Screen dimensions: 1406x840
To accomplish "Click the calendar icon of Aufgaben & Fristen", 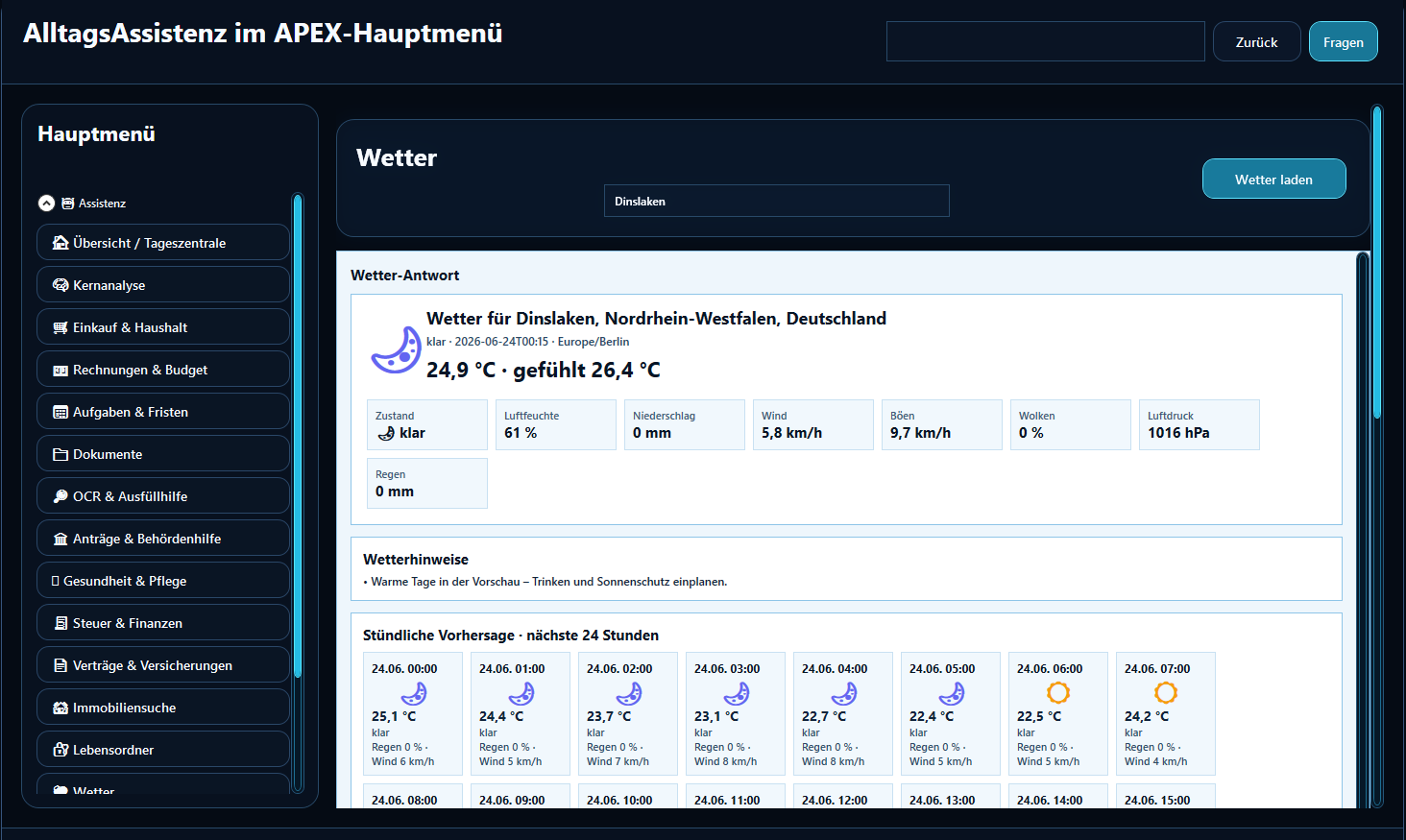I will pyautogui.click(x=61, y=412).
